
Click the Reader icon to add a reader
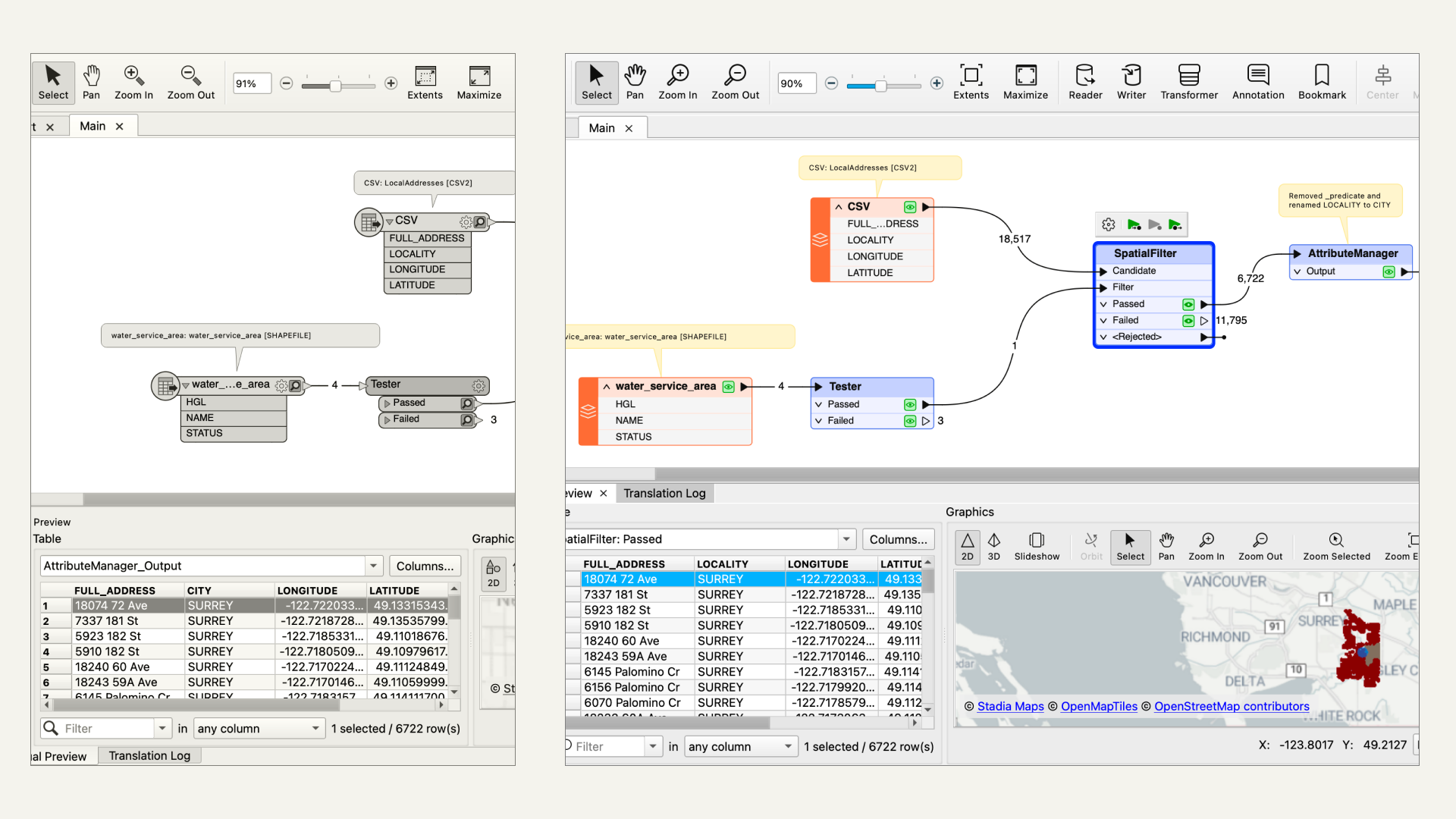coord(1084,82)
